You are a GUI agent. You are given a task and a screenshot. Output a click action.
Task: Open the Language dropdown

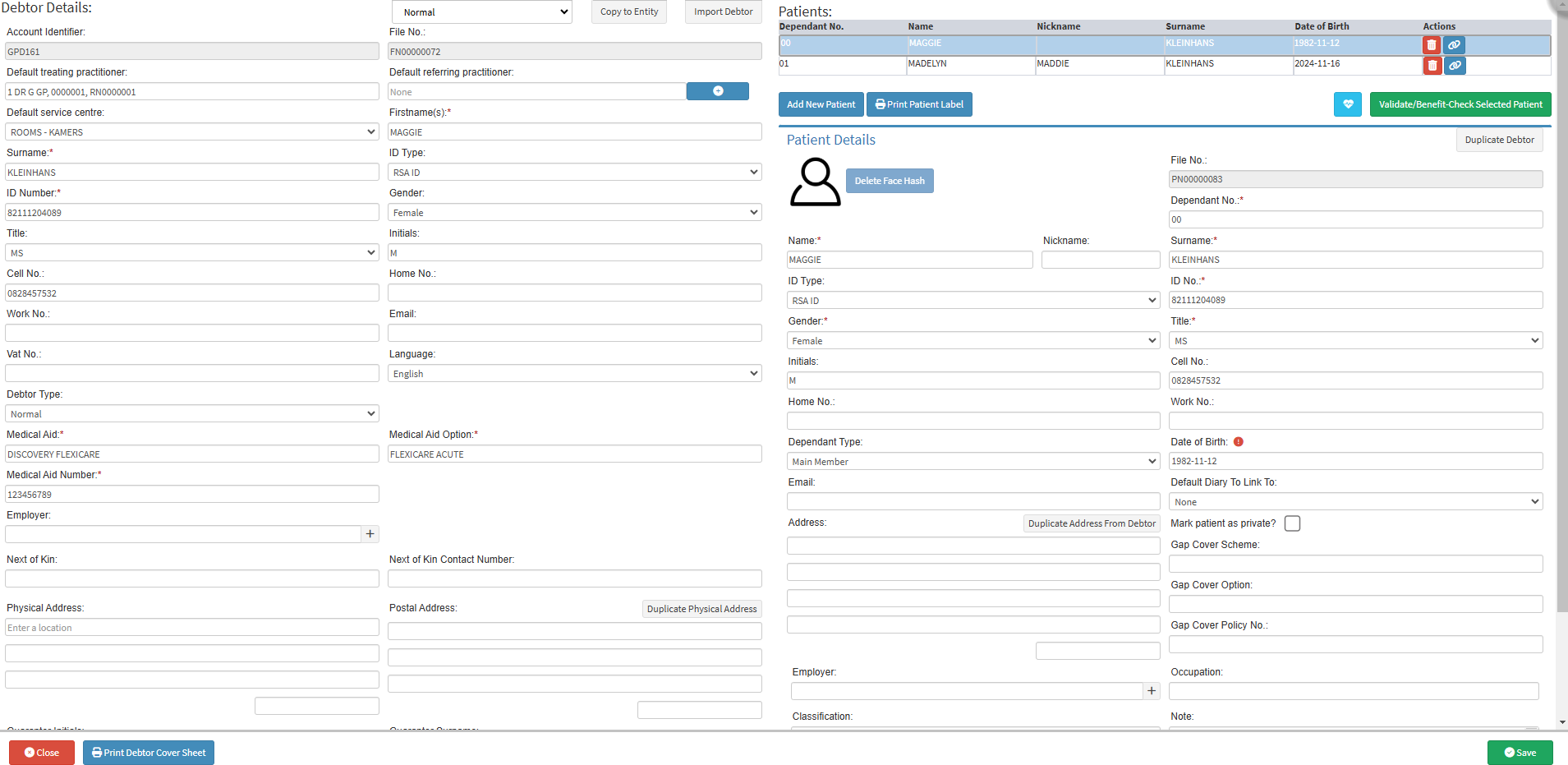575,373
